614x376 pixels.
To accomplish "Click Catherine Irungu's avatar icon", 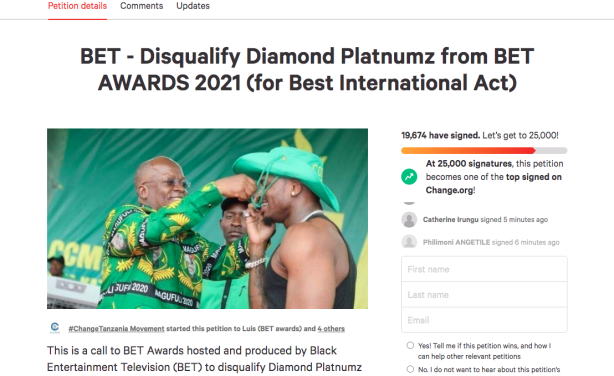I will 409,219.
